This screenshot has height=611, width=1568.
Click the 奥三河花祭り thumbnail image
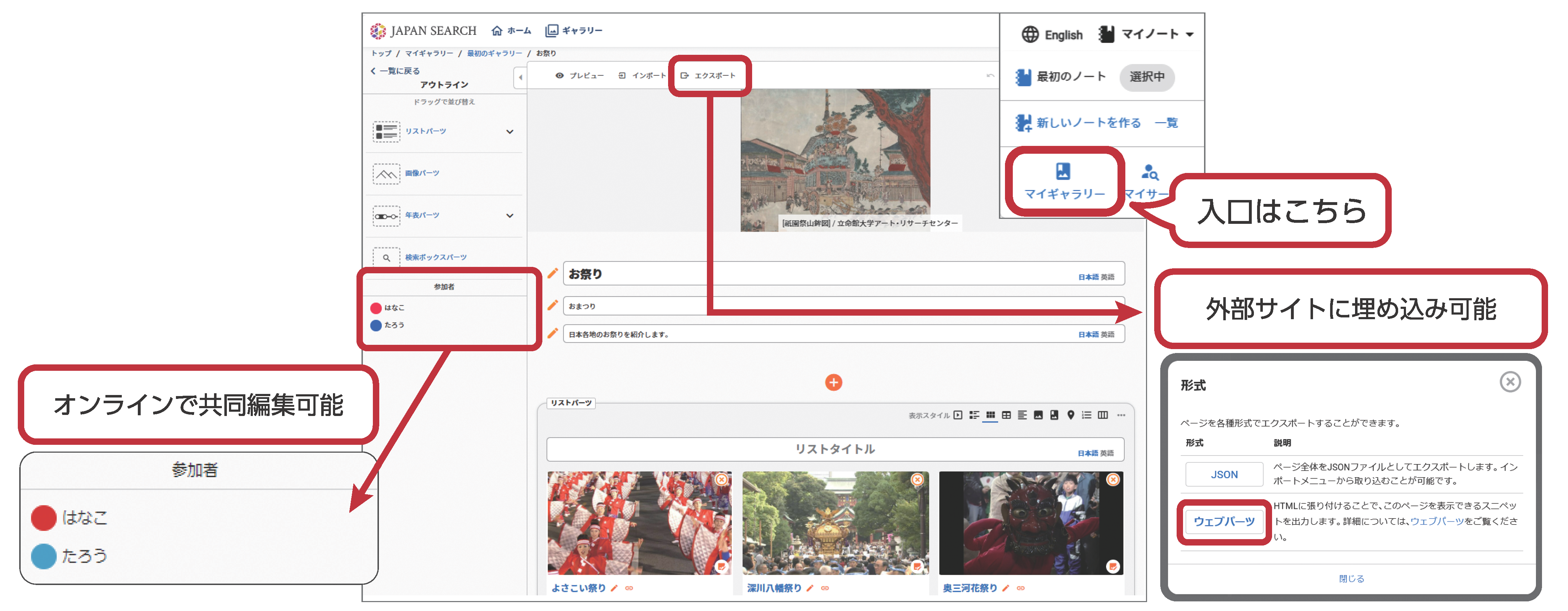[1031, 523]
